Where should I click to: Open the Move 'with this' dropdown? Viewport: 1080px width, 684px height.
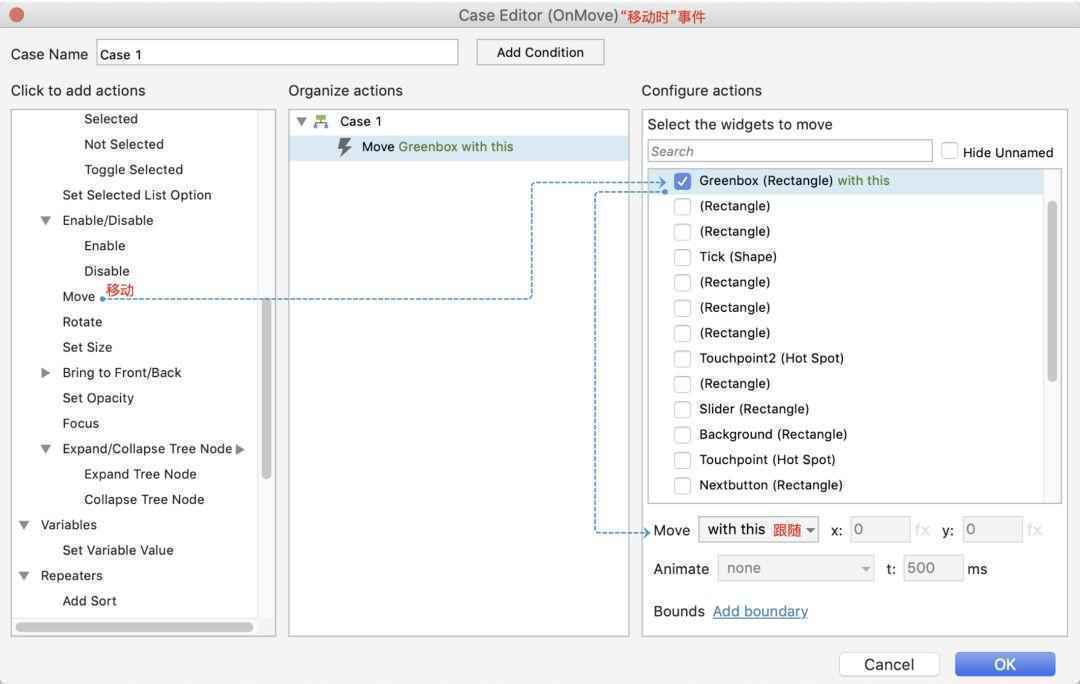pyautogui.click(x=758, y=530)
